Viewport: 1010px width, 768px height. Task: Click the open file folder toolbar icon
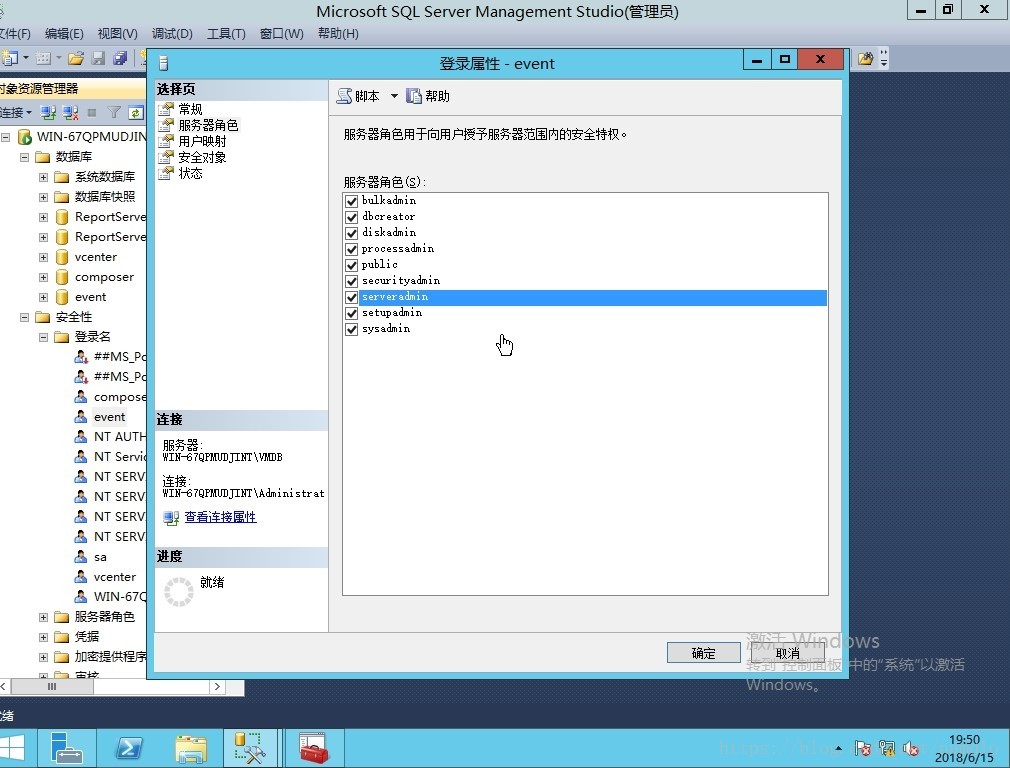tap(76, 59)
